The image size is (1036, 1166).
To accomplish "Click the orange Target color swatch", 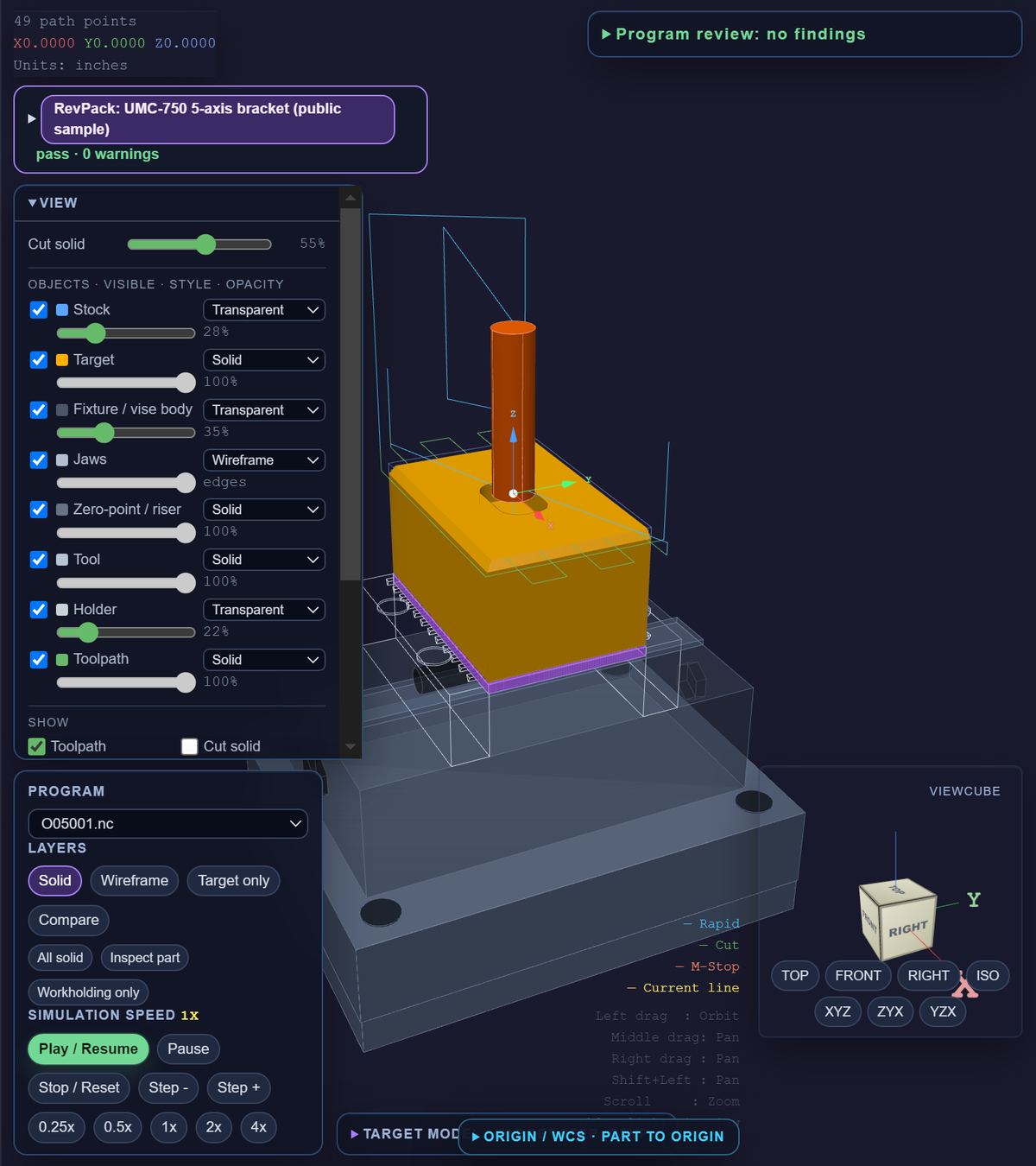I will pos(62,360).
